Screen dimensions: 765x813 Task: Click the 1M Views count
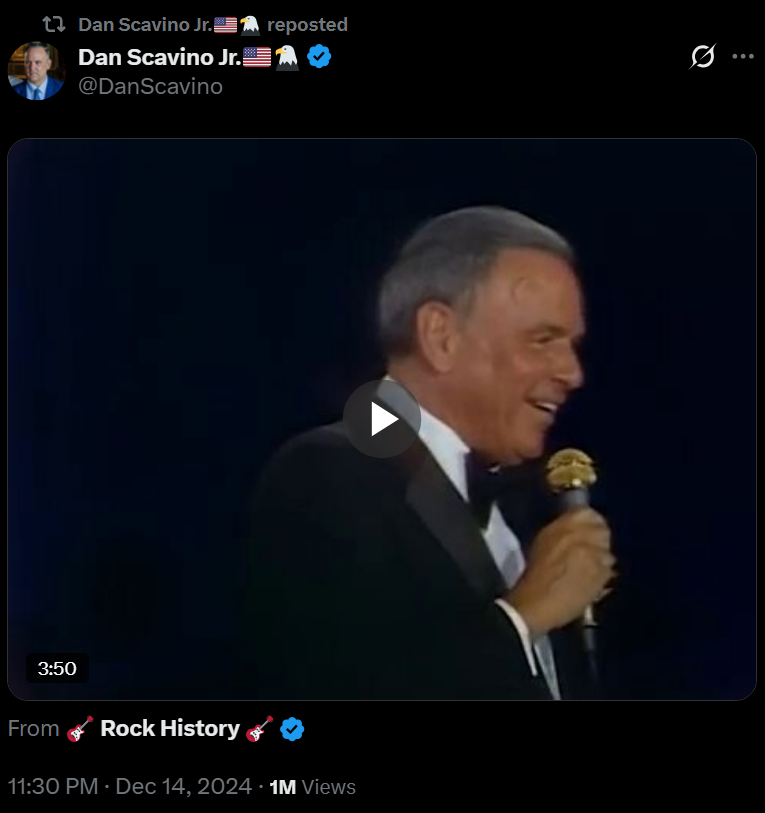tap(312, 787)
